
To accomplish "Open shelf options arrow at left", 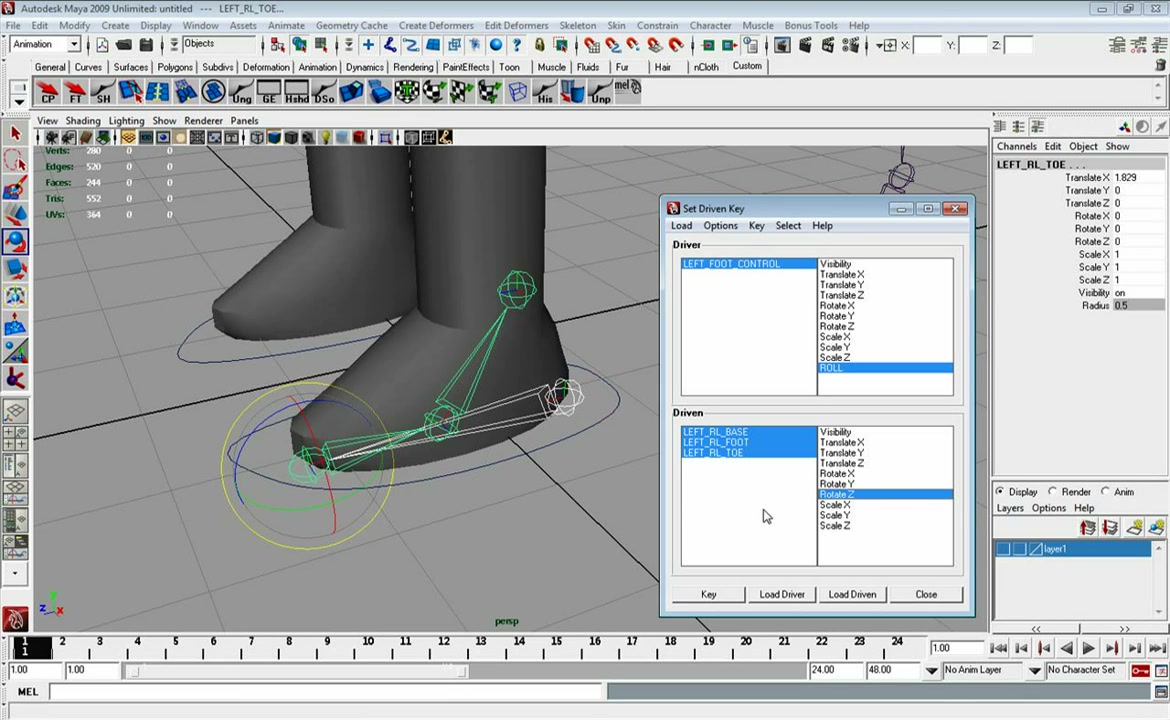I will tap(19, 101).
